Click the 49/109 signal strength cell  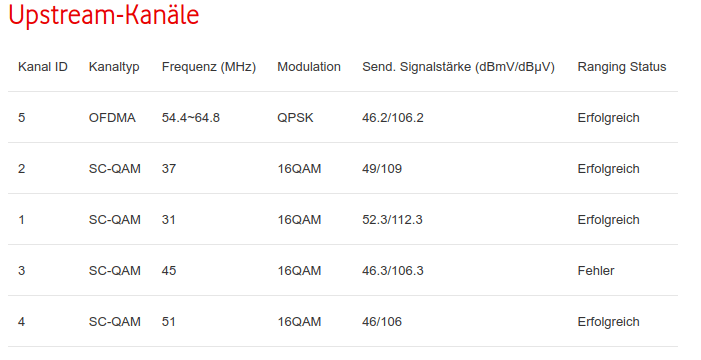click(382, 169)
